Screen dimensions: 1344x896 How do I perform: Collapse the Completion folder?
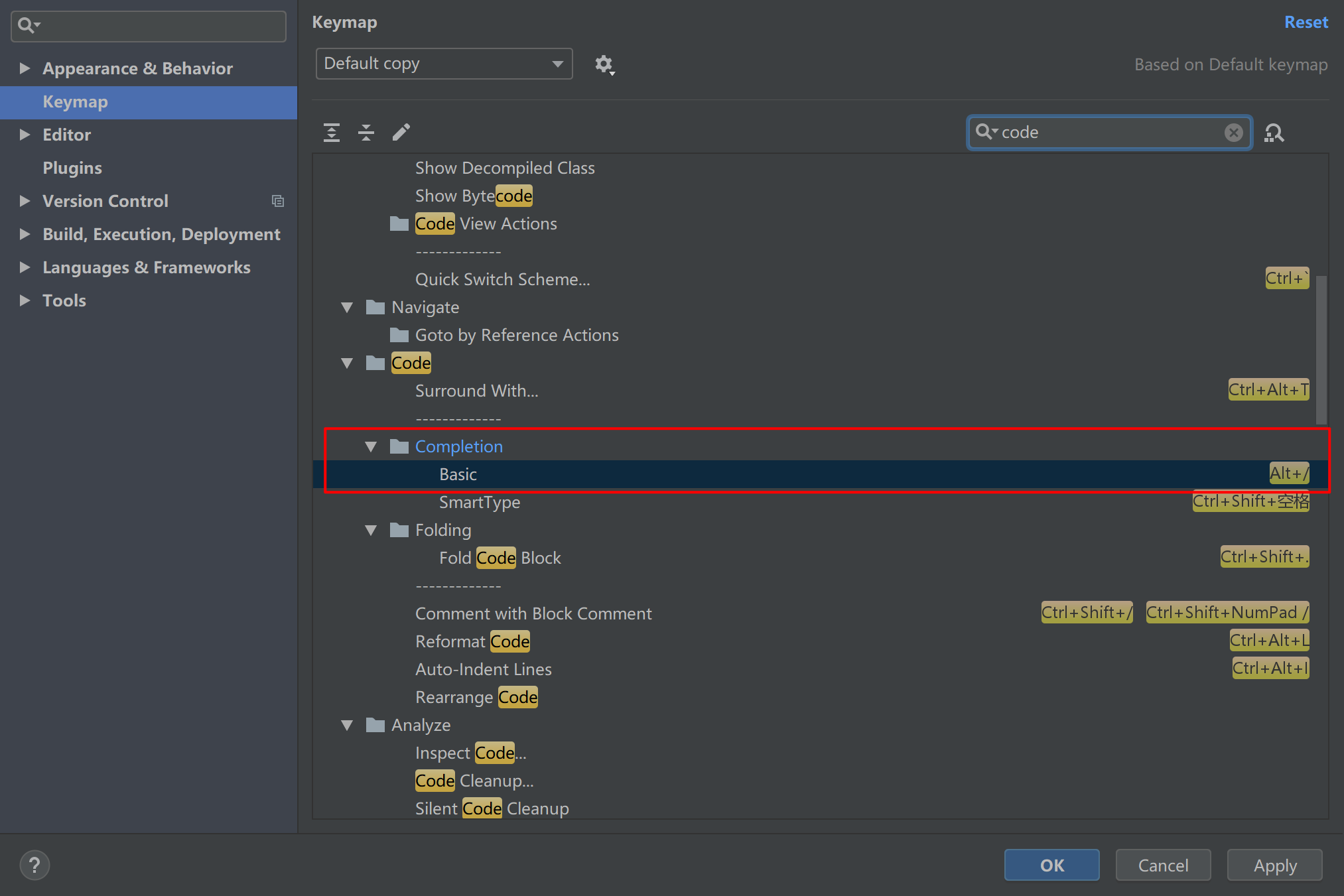(371, 447)
